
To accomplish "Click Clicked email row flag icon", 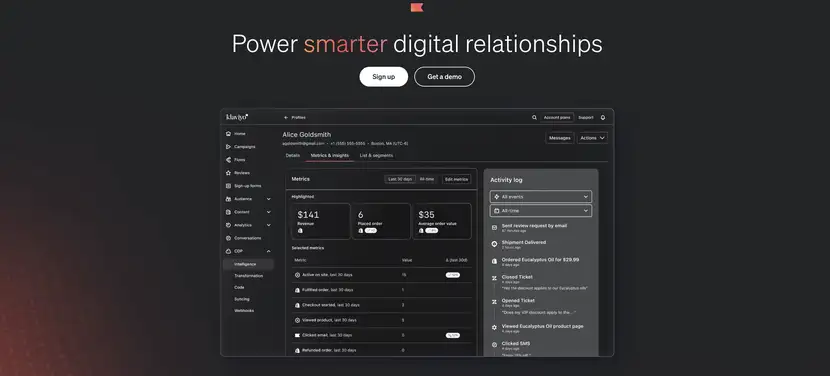I will coord(297,335).
